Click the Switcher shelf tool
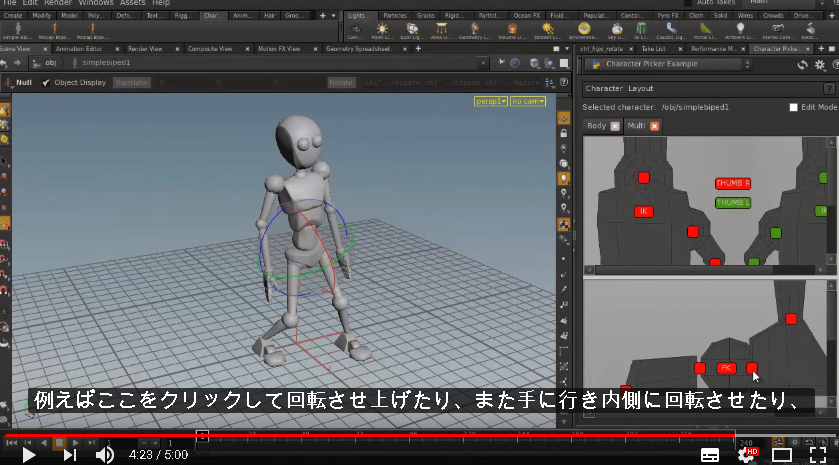The height and width of the screenshot is (465, 839). tap(810, 32)
